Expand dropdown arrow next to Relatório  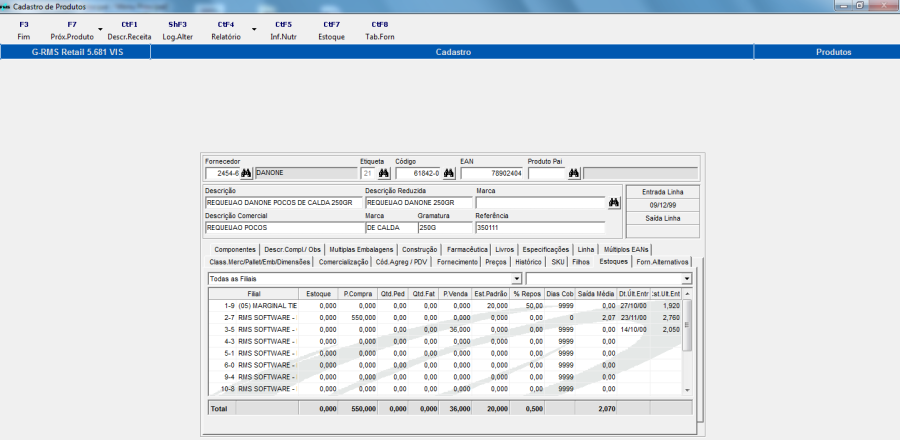tap(253, 30)
